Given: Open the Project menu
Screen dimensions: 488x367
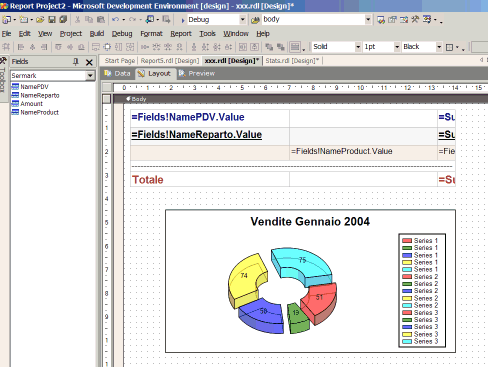Looking at the screenshot, I should (71, 34).
